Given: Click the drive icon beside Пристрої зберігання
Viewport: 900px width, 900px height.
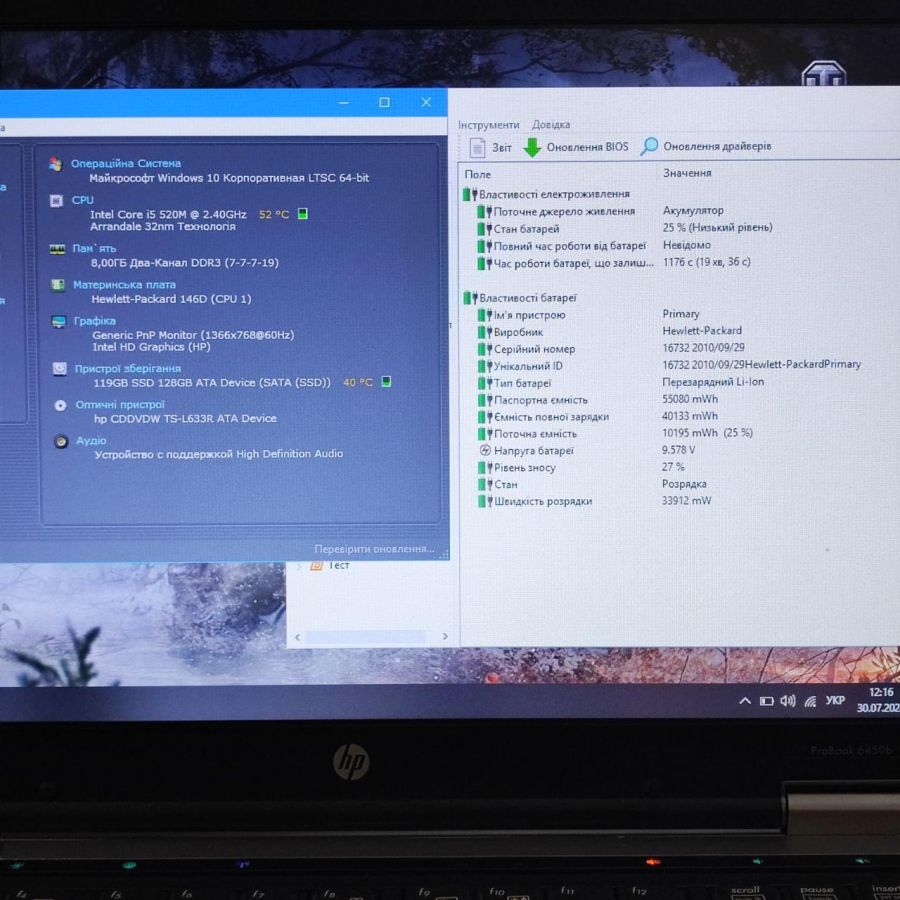Looking at the screenshot, I should point(60,368).
